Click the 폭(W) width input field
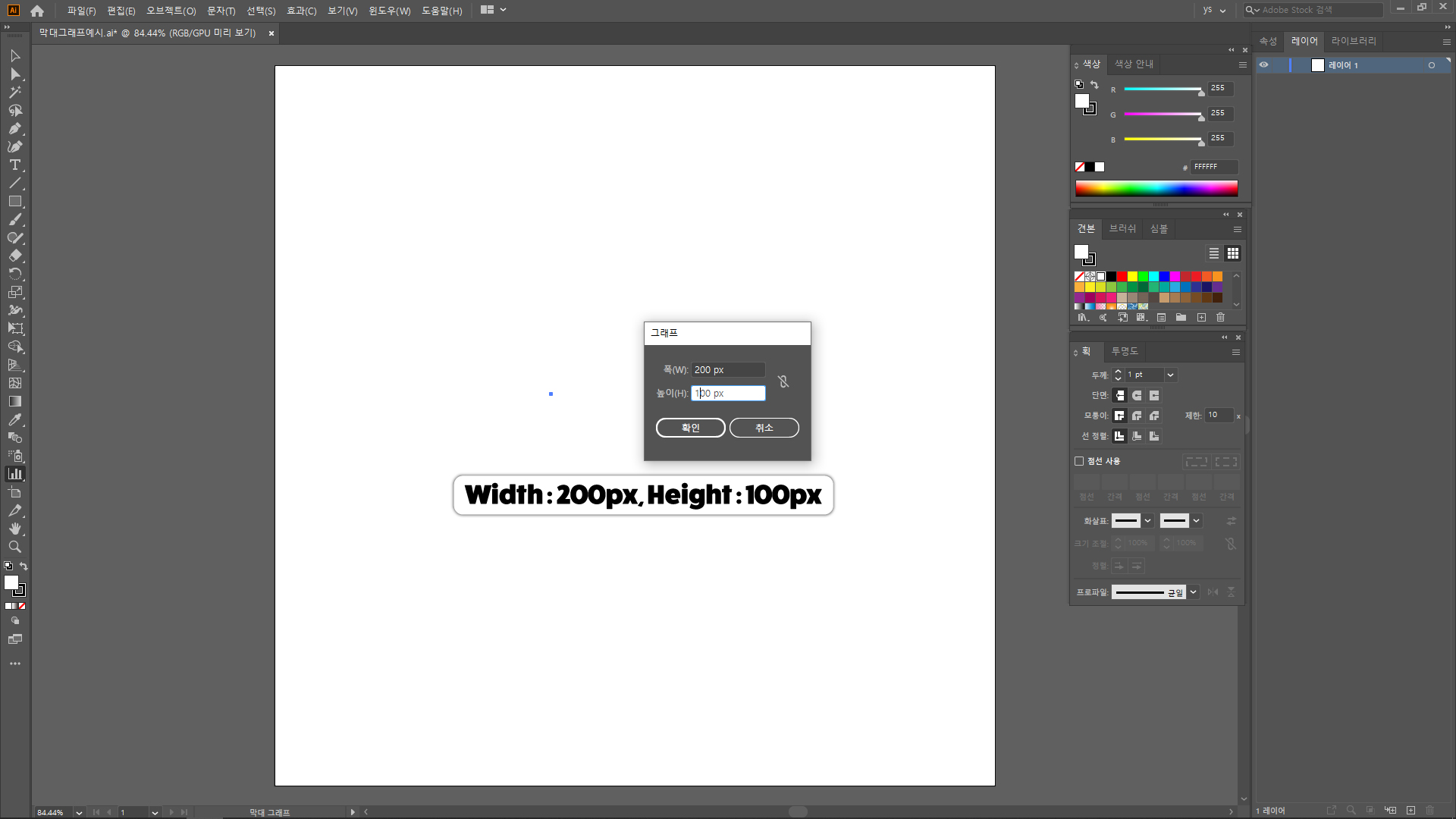The height and width of the screenshot is (819, 1456). click(727, 370)
